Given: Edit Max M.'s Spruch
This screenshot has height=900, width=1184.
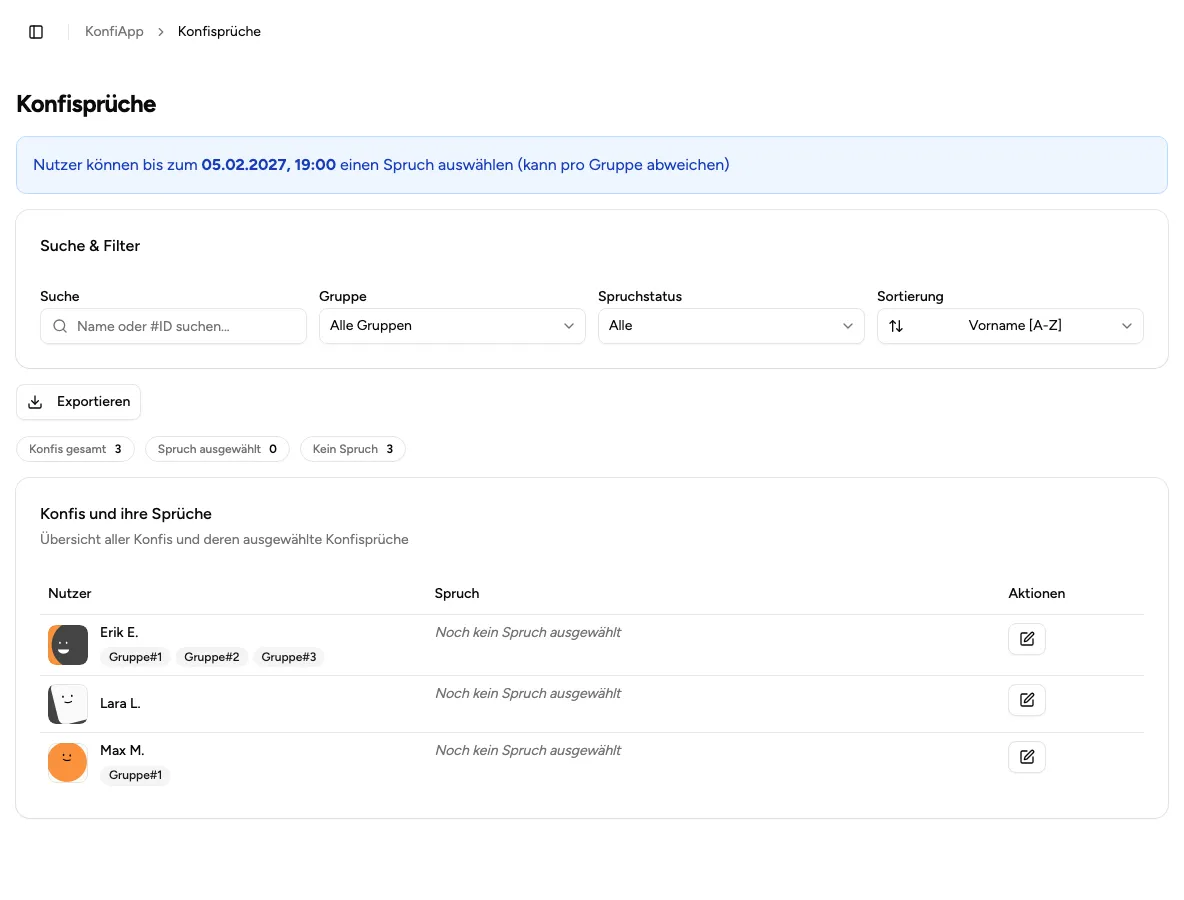Looking at the screenshot, I should coord(1027,757).
